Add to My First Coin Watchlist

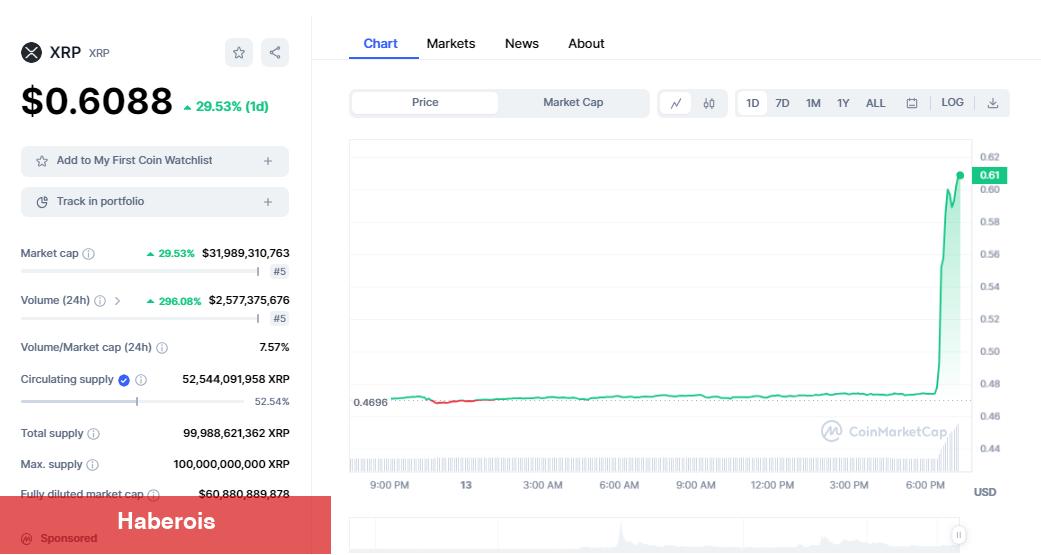[x=155, y=161]
